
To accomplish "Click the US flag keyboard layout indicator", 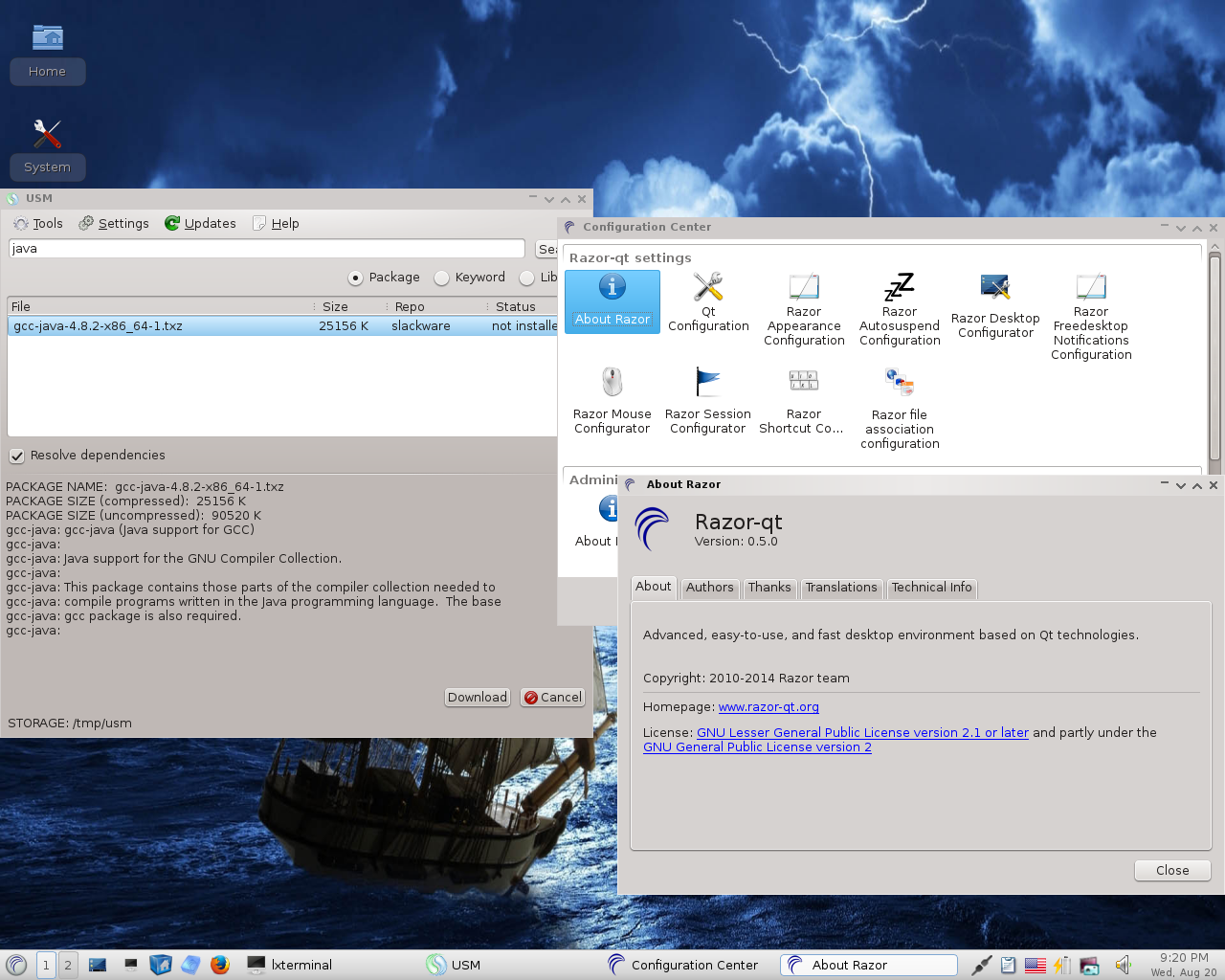I will click(x=1036, y=965).
